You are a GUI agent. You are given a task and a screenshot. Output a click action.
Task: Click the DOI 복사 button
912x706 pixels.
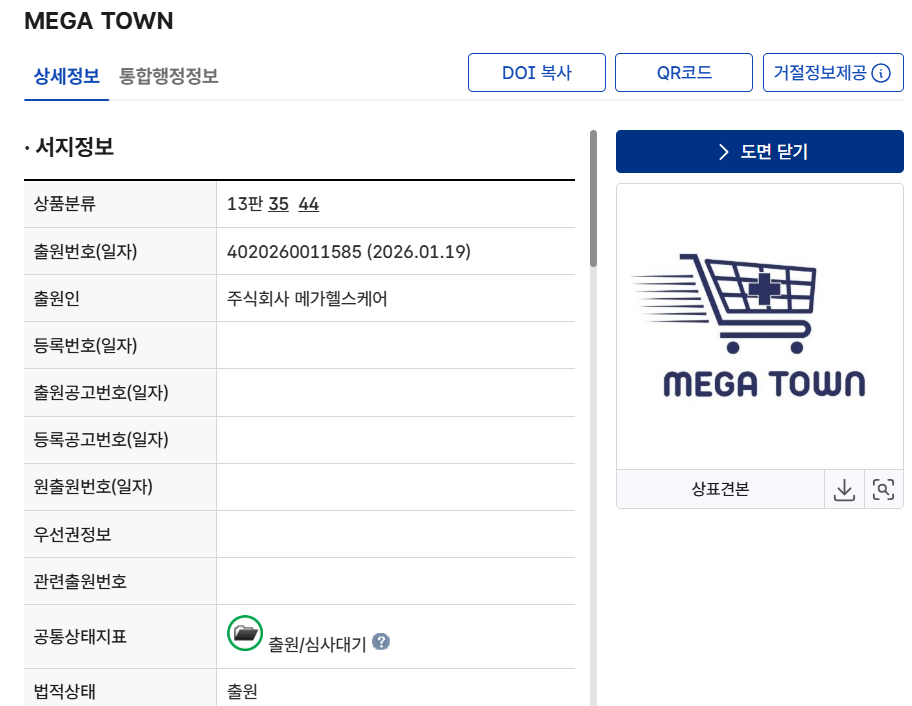pos(537,73)
